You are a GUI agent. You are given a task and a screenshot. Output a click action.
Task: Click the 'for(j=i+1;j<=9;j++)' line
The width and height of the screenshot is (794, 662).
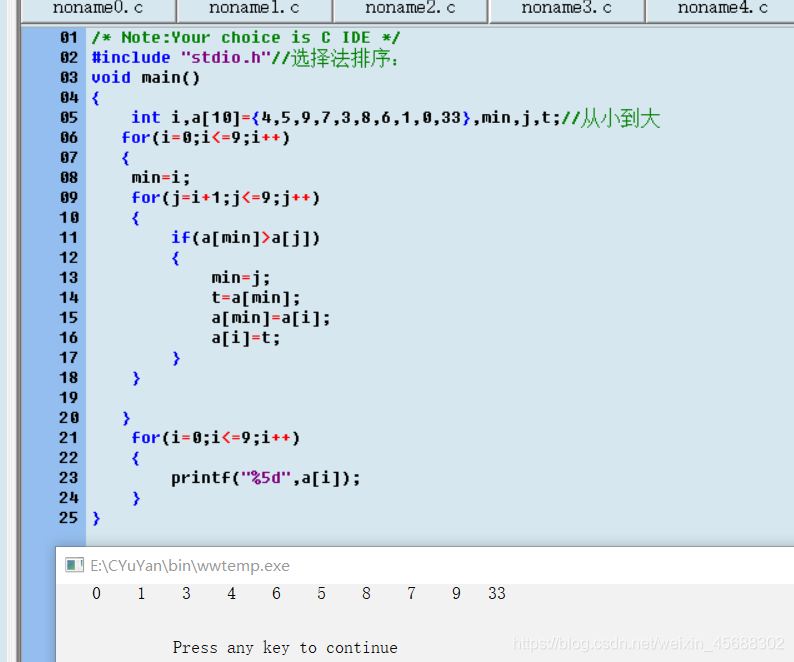226,198
